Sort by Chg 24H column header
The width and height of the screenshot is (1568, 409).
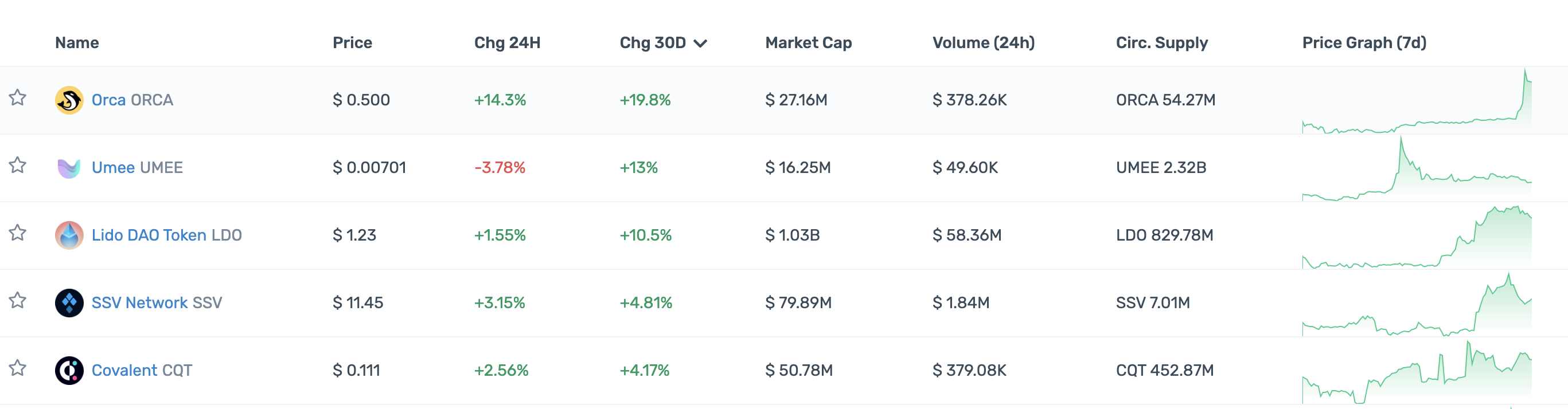click(507, 42)
